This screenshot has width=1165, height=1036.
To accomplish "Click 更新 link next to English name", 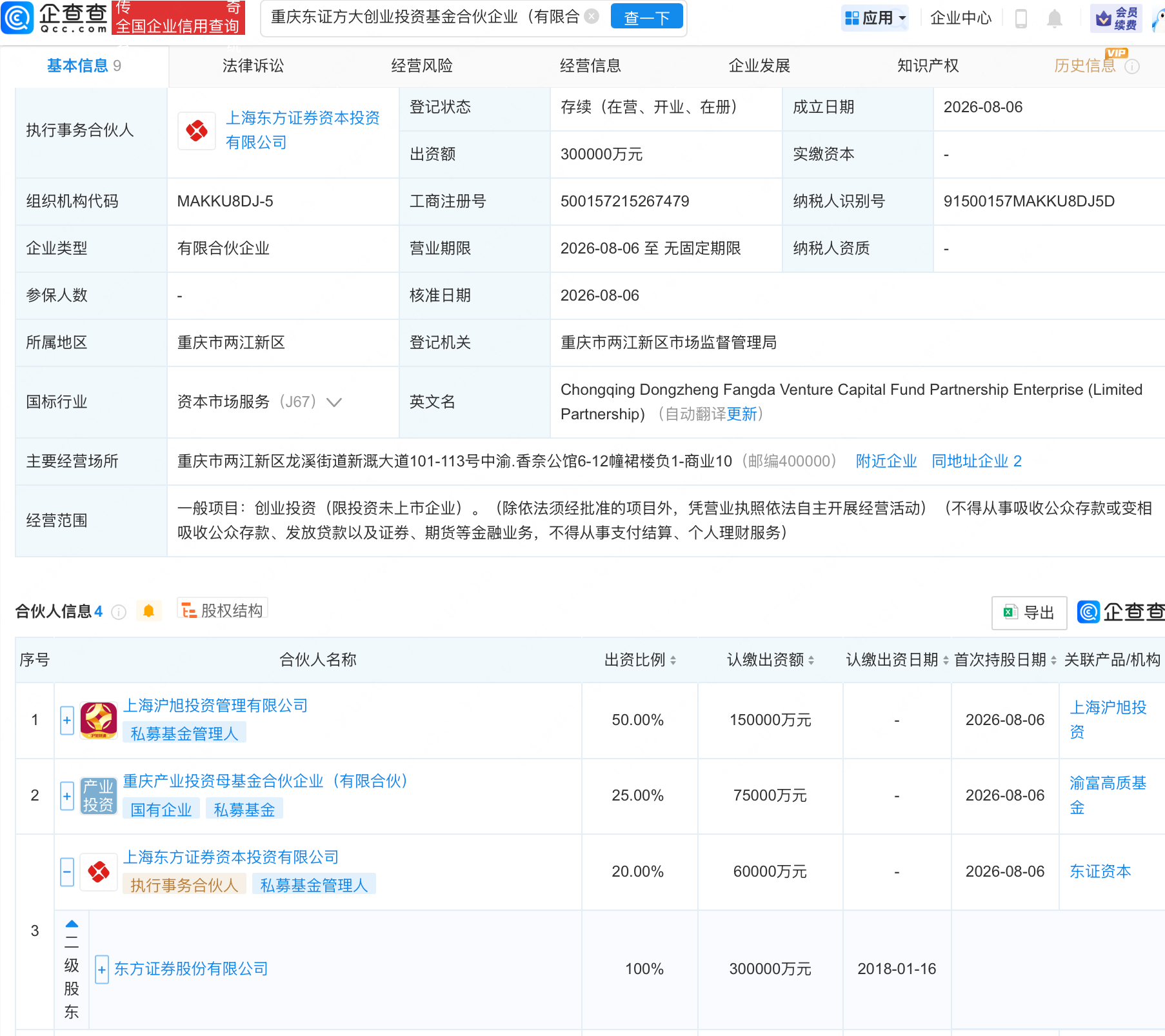I will point(742,414).
